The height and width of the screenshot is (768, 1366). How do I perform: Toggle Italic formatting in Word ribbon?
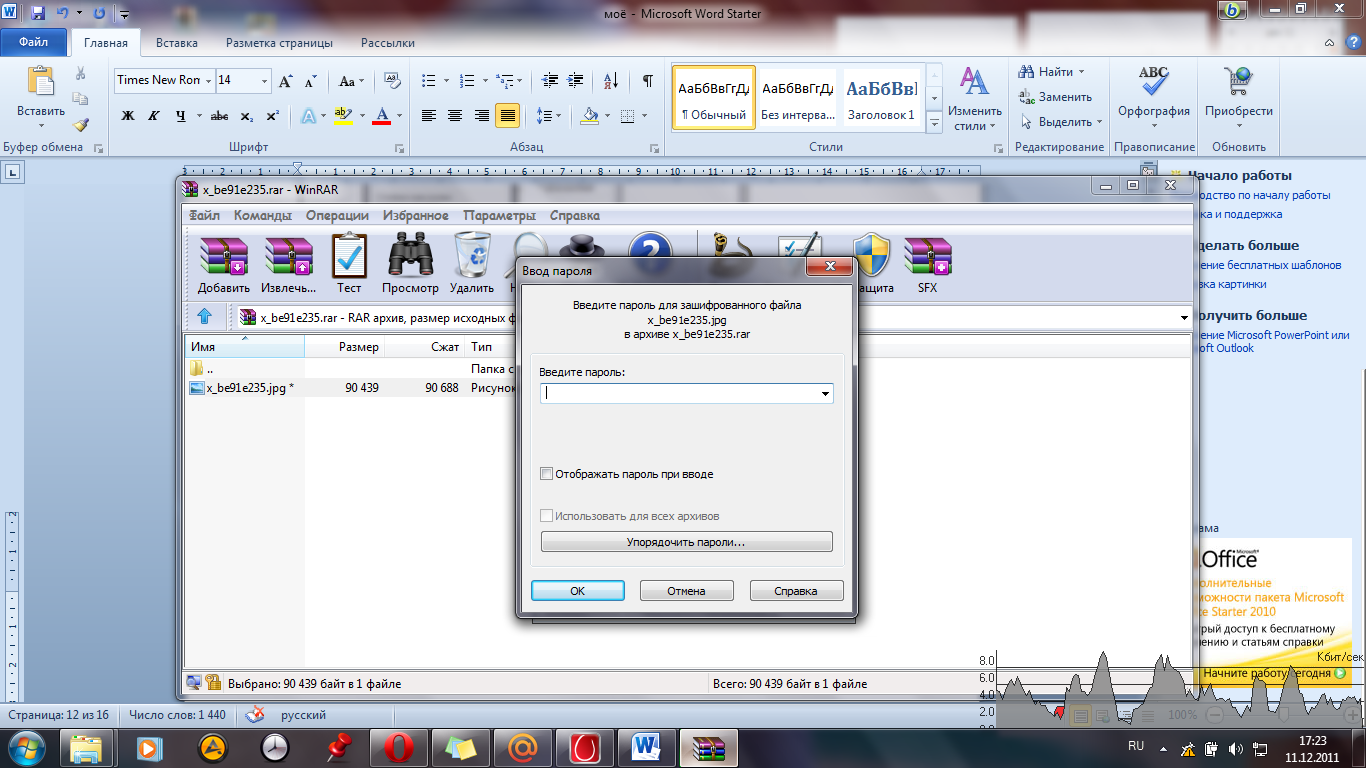pyautogui.click(x=154, y=116)
